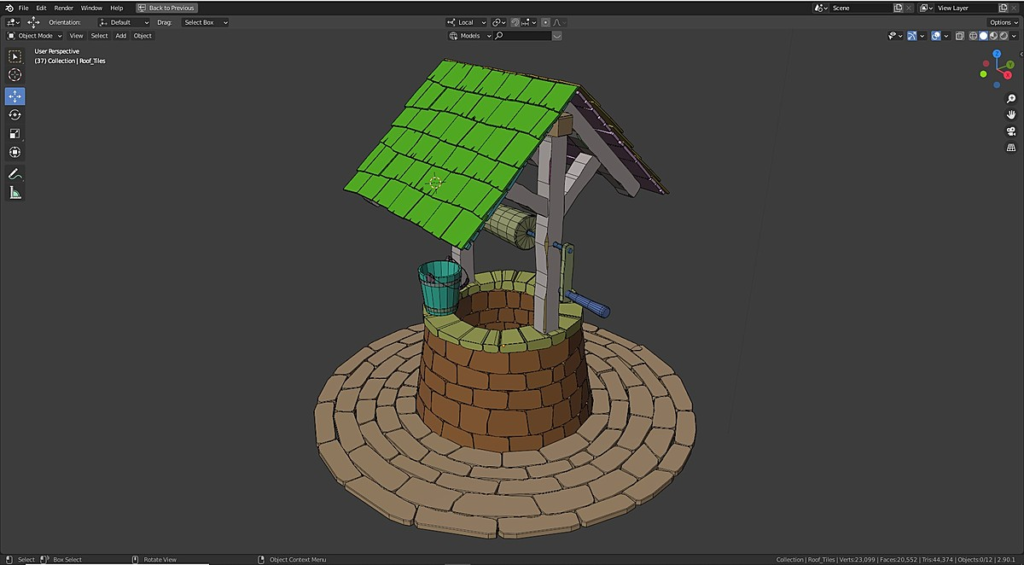
Task: Click the Back to Previous button
Action: pos(167,8)
